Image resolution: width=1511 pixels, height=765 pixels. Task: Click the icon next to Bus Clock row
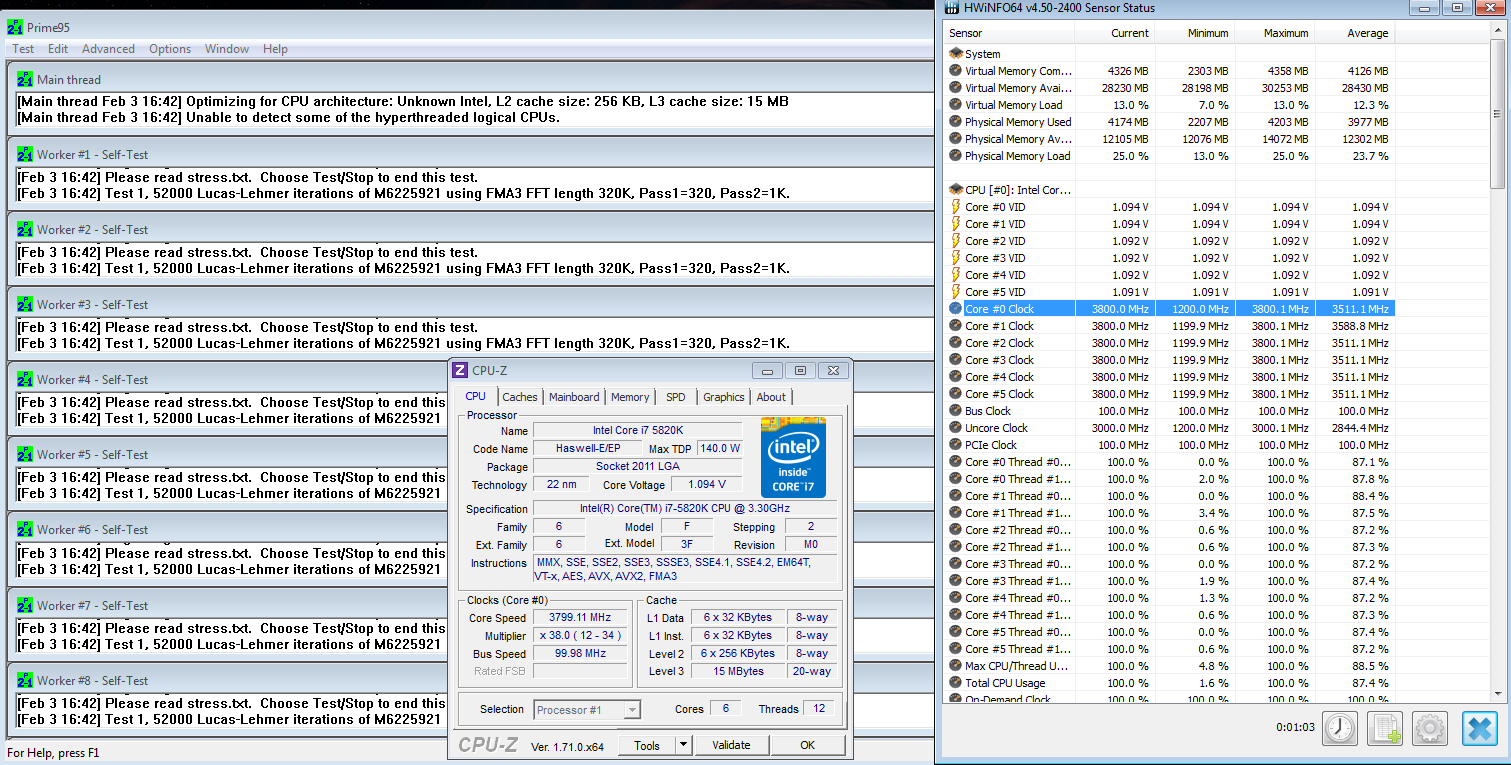pyautogui.click(x=955, y=411)
